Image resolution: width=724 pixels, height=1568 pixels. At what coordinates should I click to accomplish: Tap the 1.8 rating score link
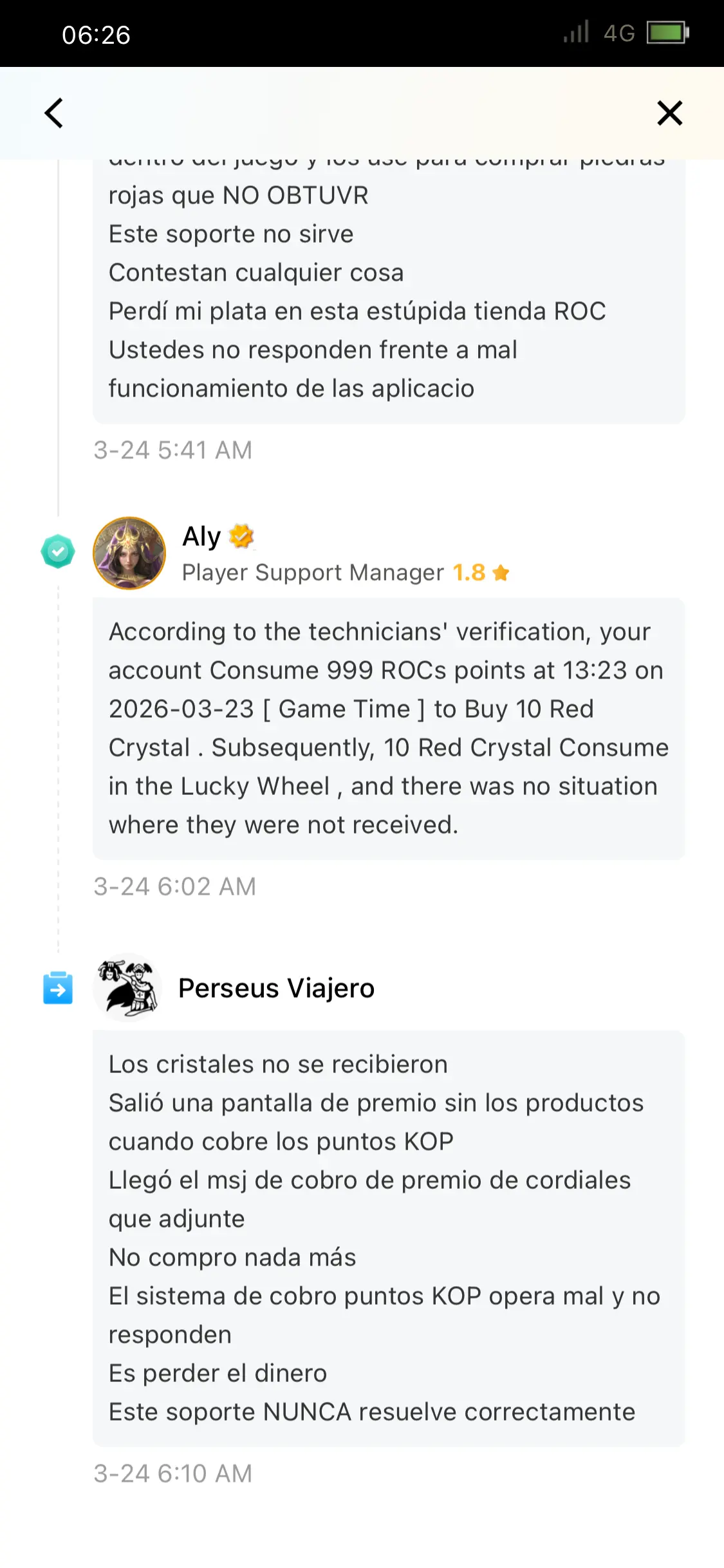coord(469,572)
